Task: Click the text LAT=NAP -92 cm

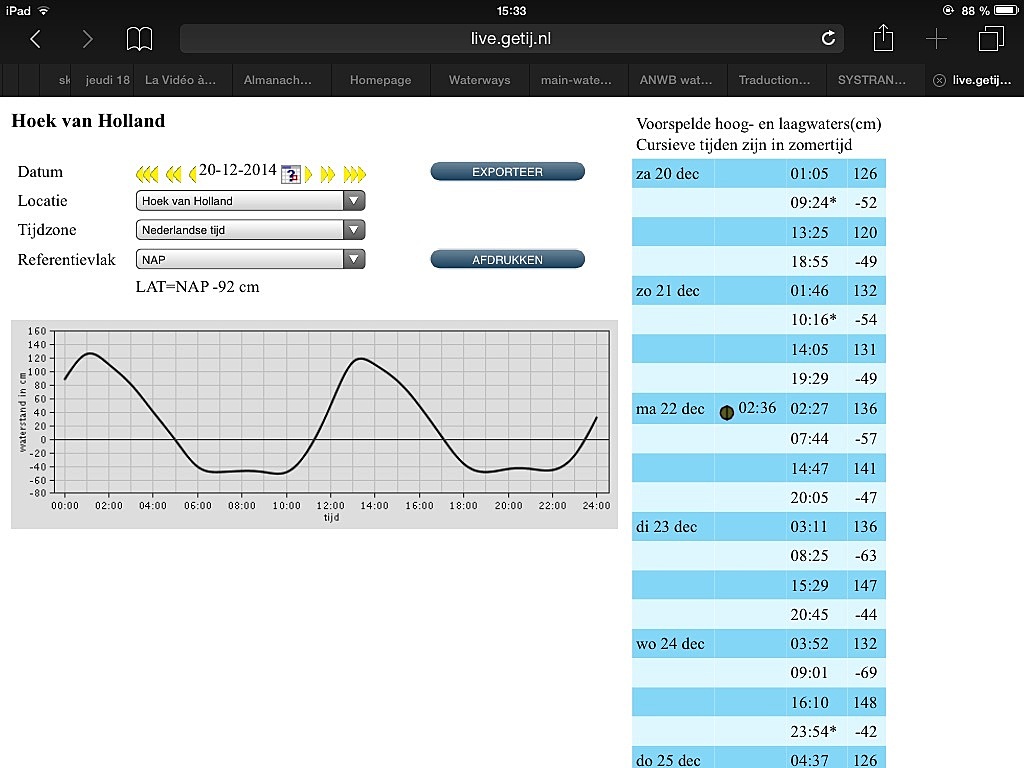Action: click(197, 287)
